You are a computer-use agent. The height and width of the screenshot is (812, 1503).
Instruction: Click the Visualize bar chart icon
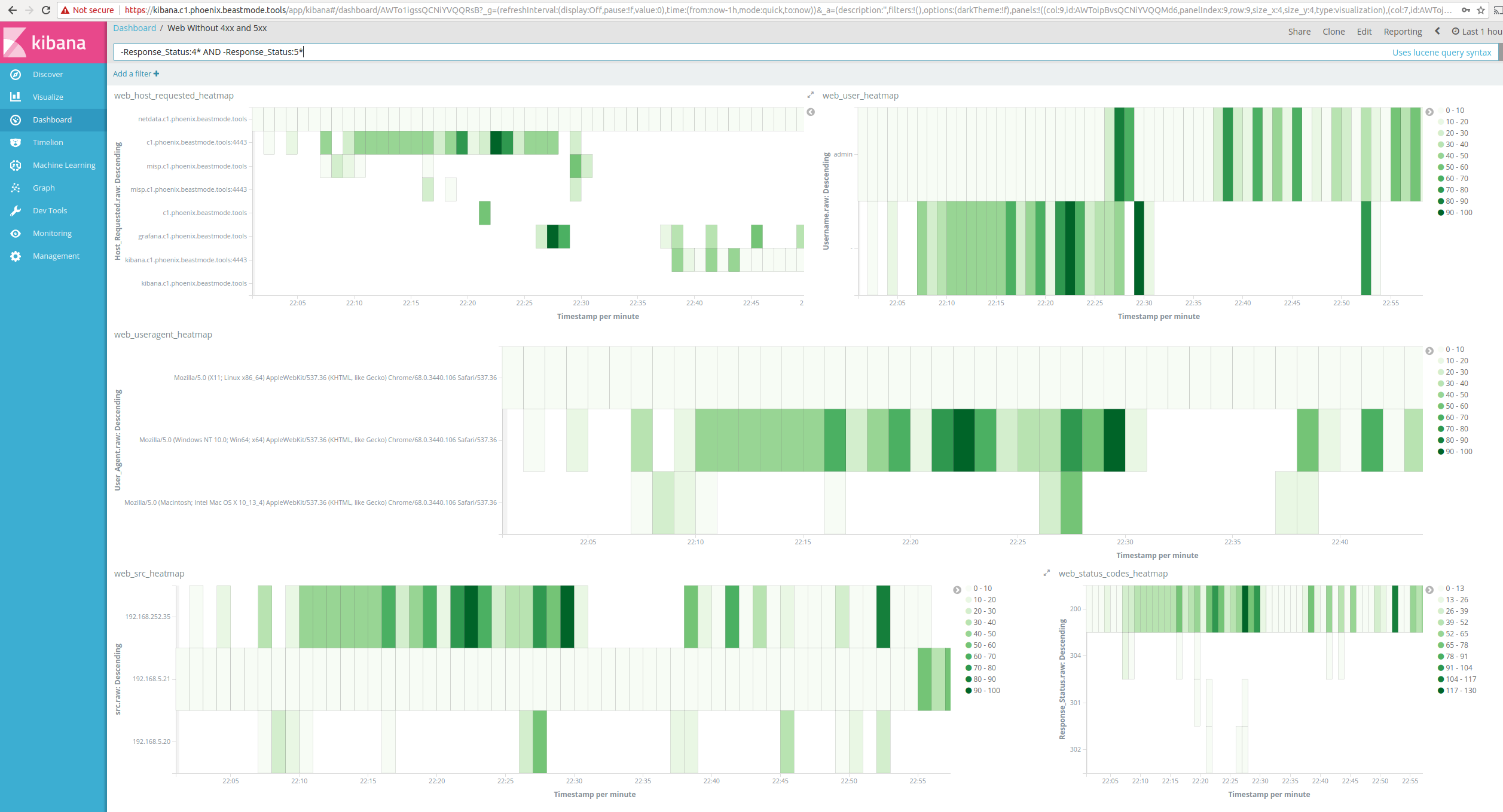tap(16, 97)
